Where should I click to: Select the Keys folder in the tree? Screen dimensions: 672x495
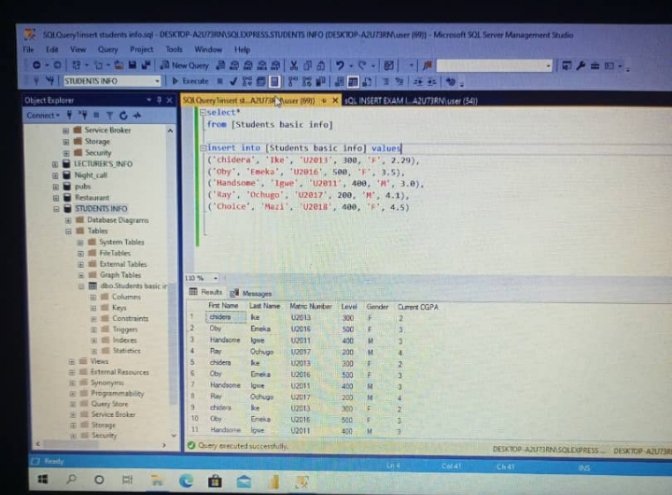click(119, 308)
